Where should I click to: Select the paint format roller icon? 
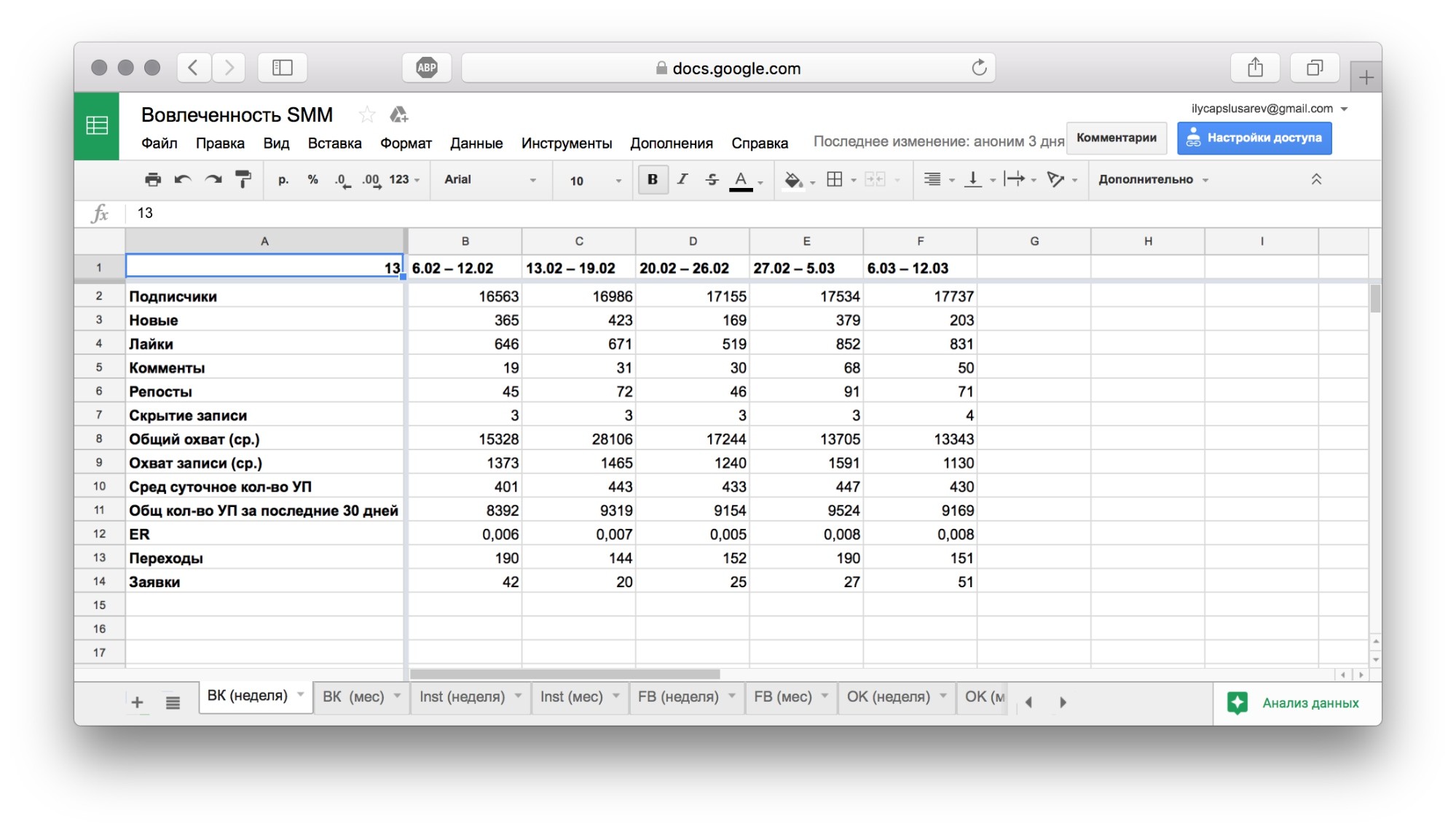coord(243,179)
